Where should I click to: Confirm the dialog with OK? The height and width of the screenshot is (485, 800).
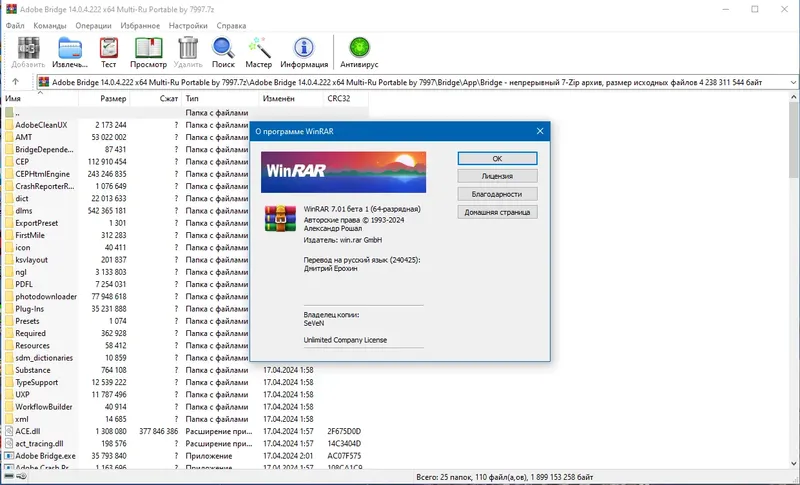click(x=497, y=159)
